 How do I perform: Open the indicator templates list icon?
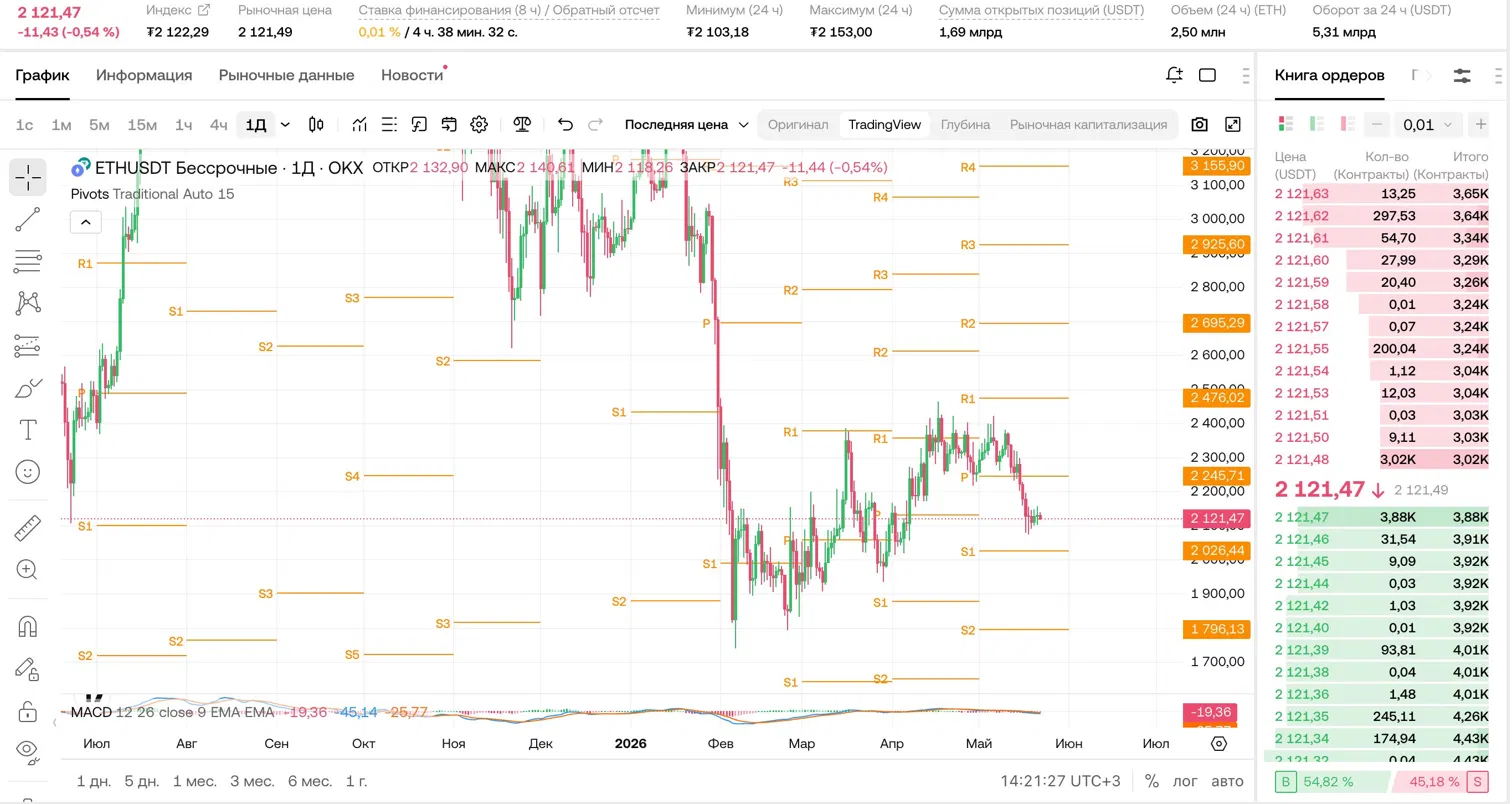389,125
